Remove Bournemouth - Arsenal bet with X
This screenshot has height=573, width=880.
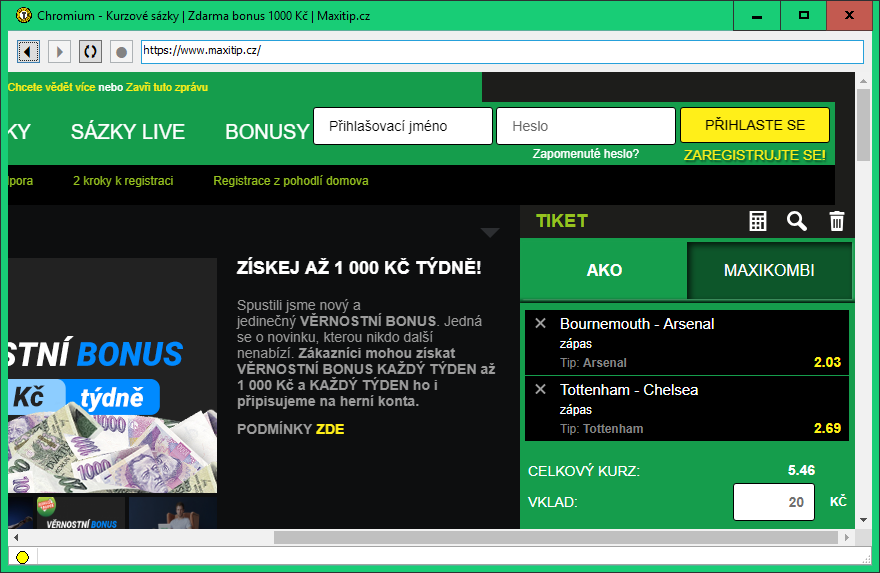[540, 323]
